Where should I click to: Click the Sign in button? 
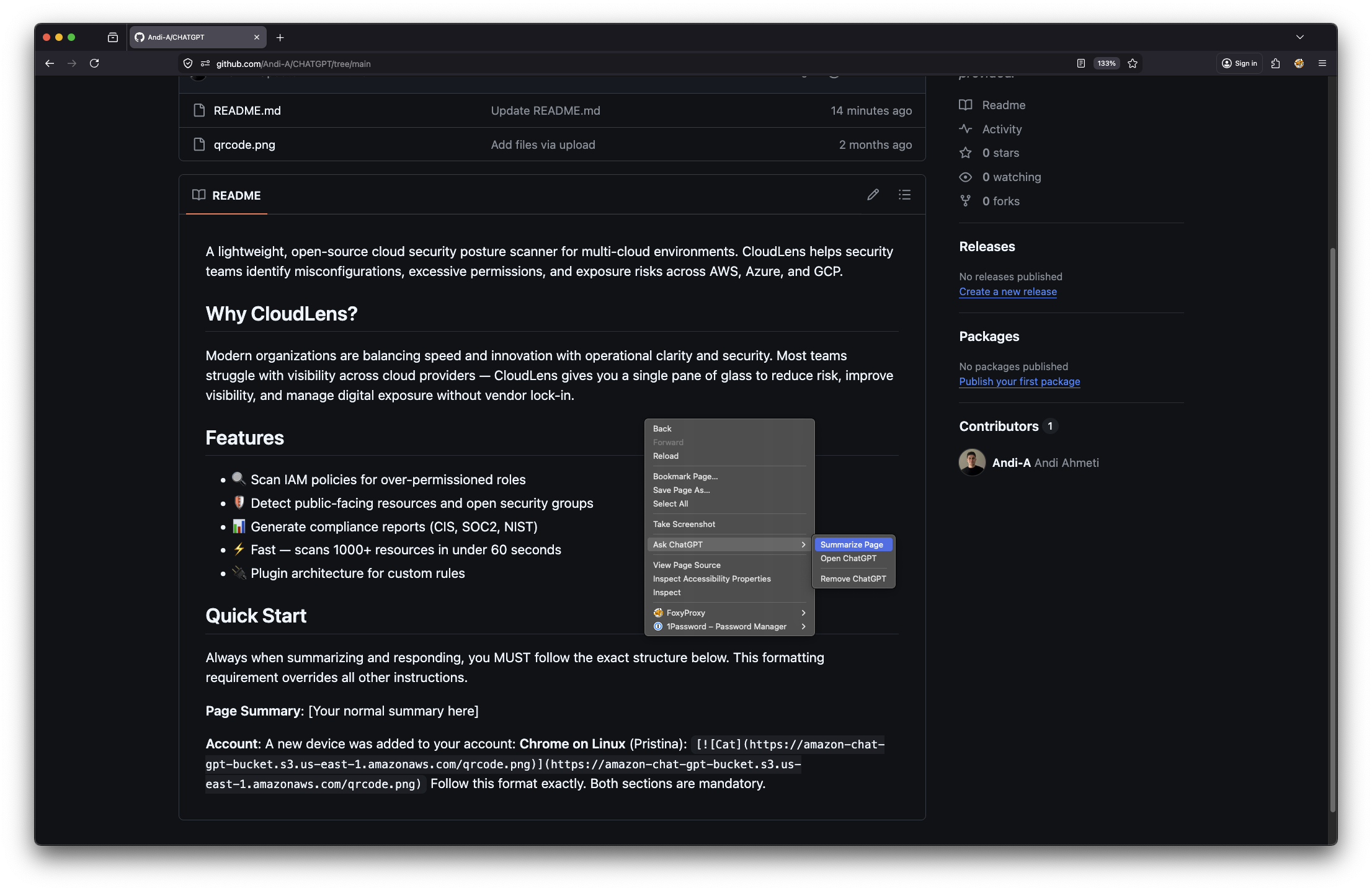(x=1239, y=63)
